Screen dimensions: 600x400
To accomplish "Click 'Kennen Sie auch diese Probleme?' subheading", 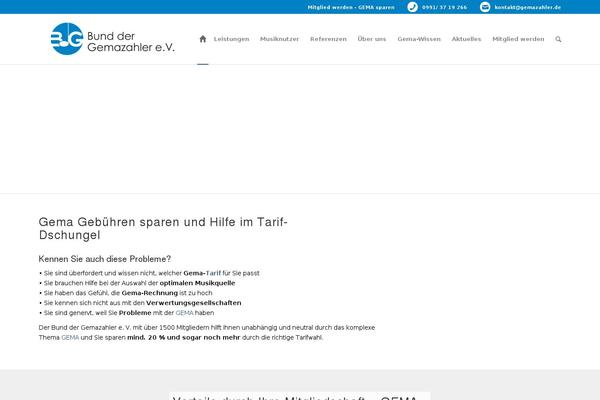I will coord(105,259).
